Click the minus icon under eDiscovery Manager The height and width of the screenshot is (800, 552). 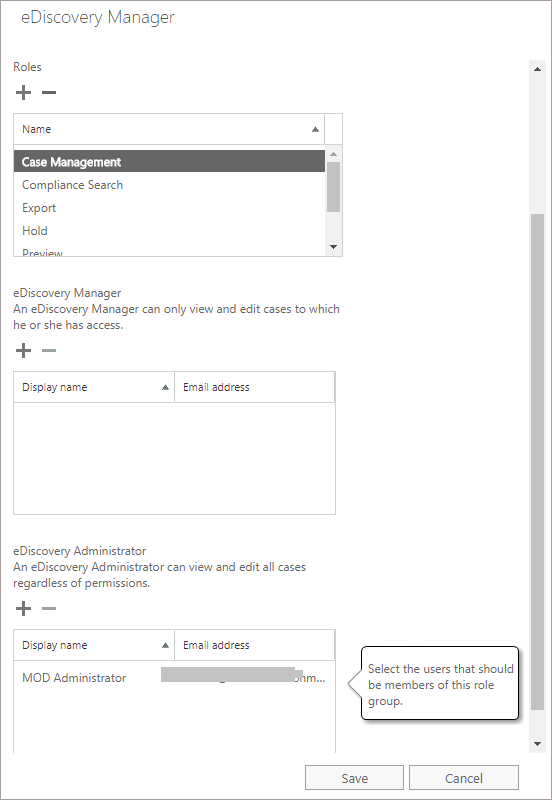(x=49, y=351)
